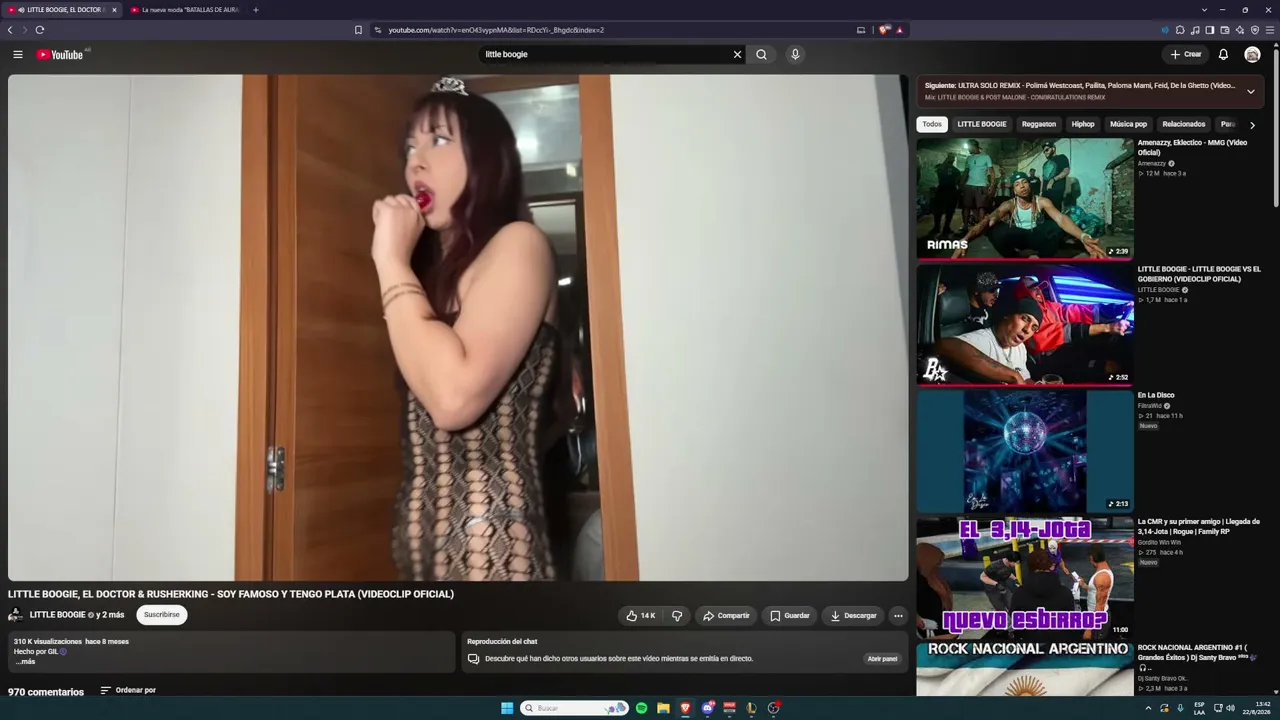The width and height of the screenshot is (1280, 720).
Task: Share the video with Compartir
Action: pyautogui.click(x=726, y=616)
